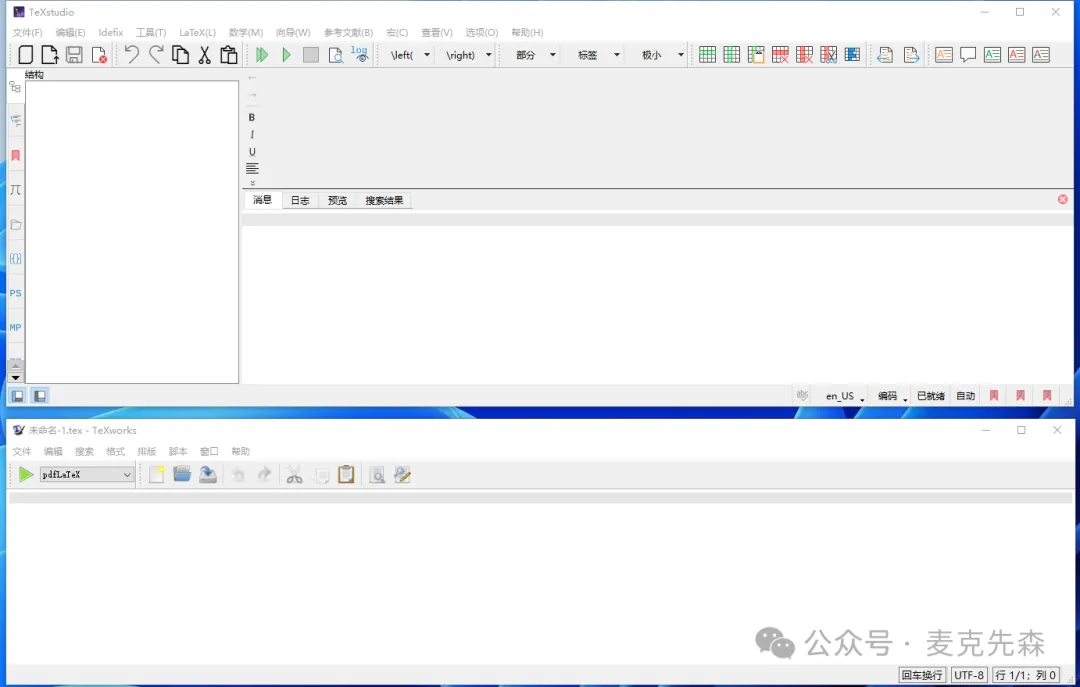This screenshot has width=1080, height=687.
Task: Change en_US spell-check language
Action: coord(844,396)
